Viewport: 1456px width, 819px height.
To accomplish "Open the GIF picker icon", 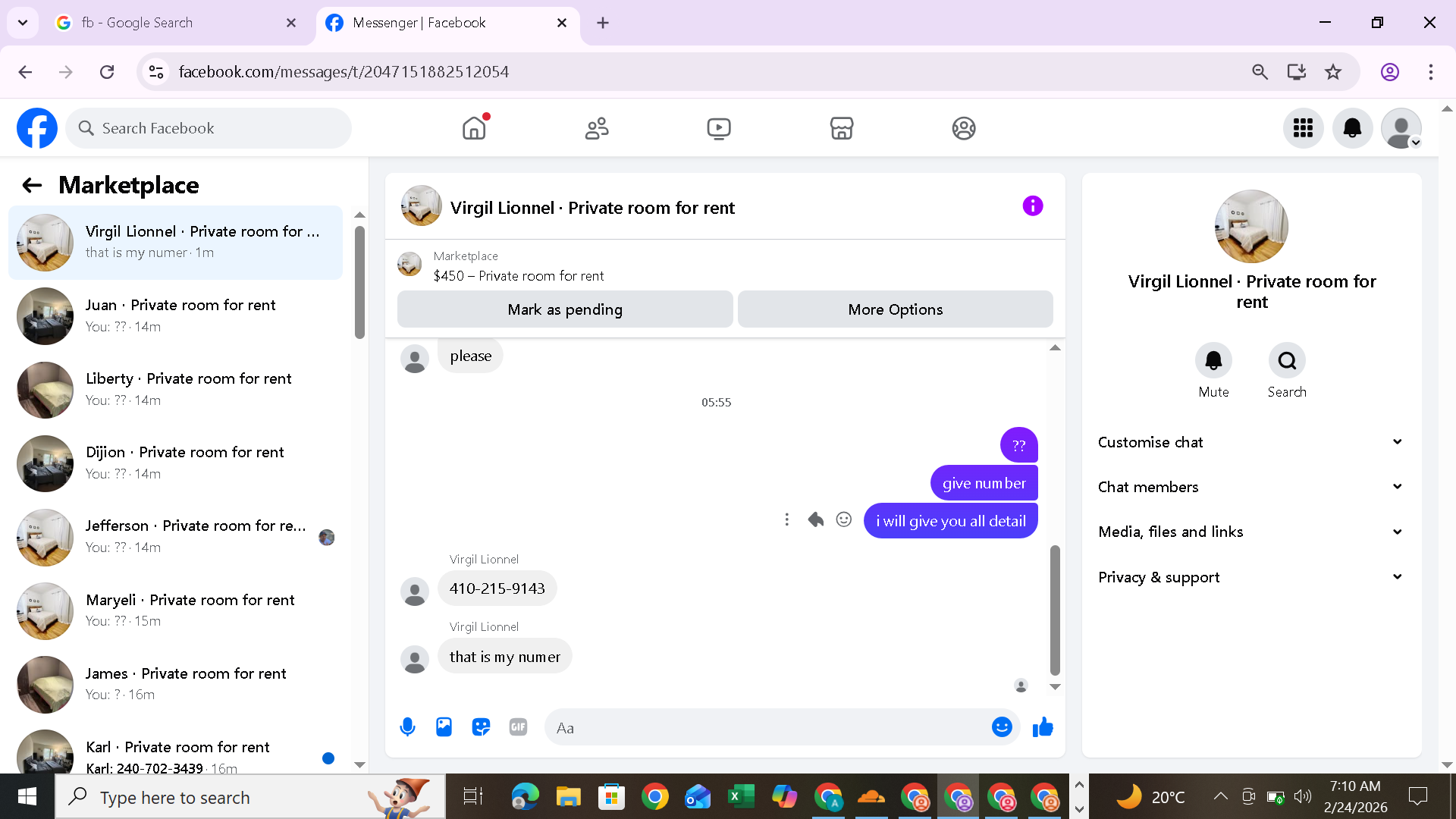I will tap(518, 727).
